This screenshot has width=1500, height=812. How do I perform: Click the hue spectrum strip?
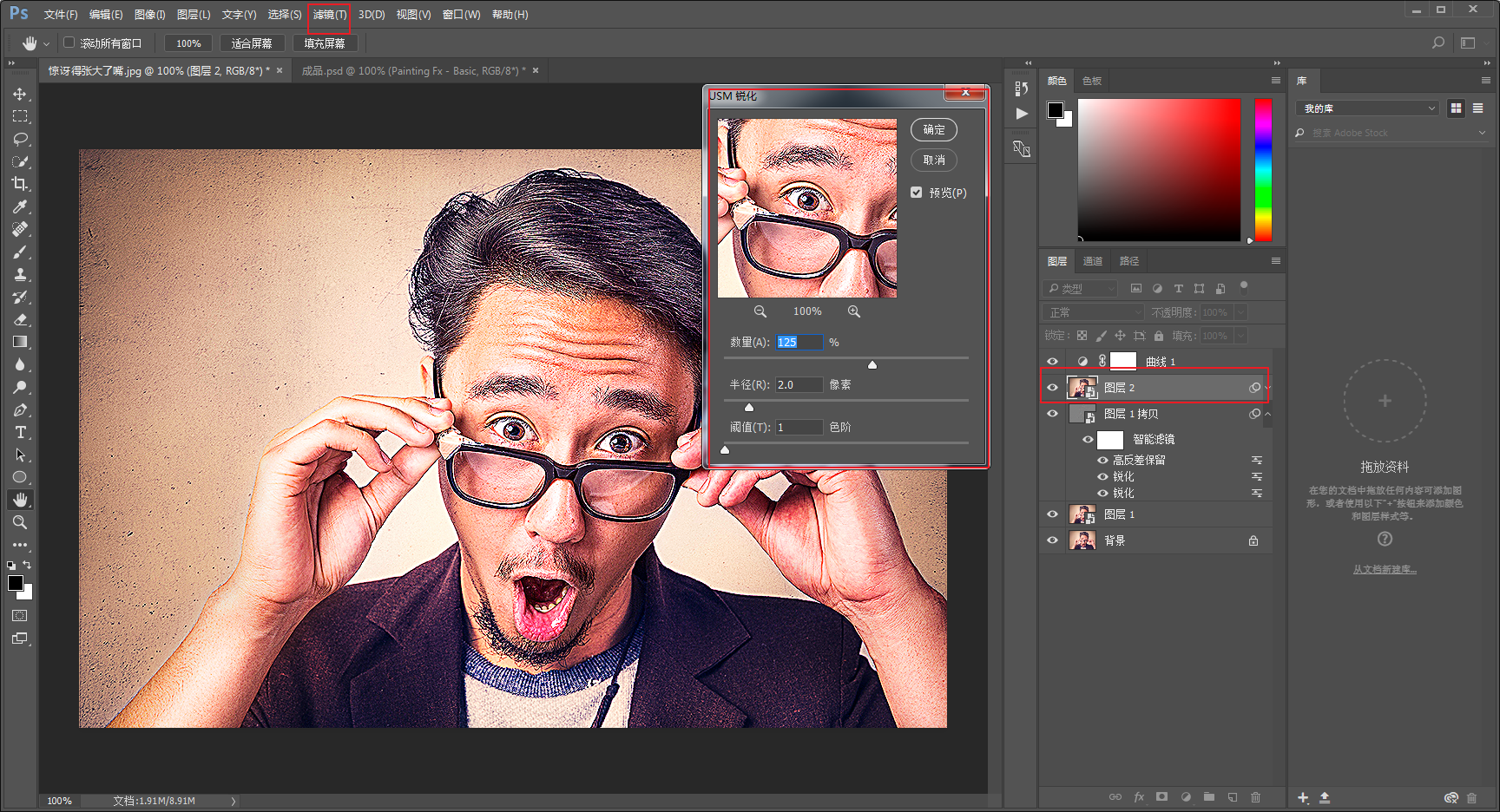pyautogui.click(x=1263, y=169)
